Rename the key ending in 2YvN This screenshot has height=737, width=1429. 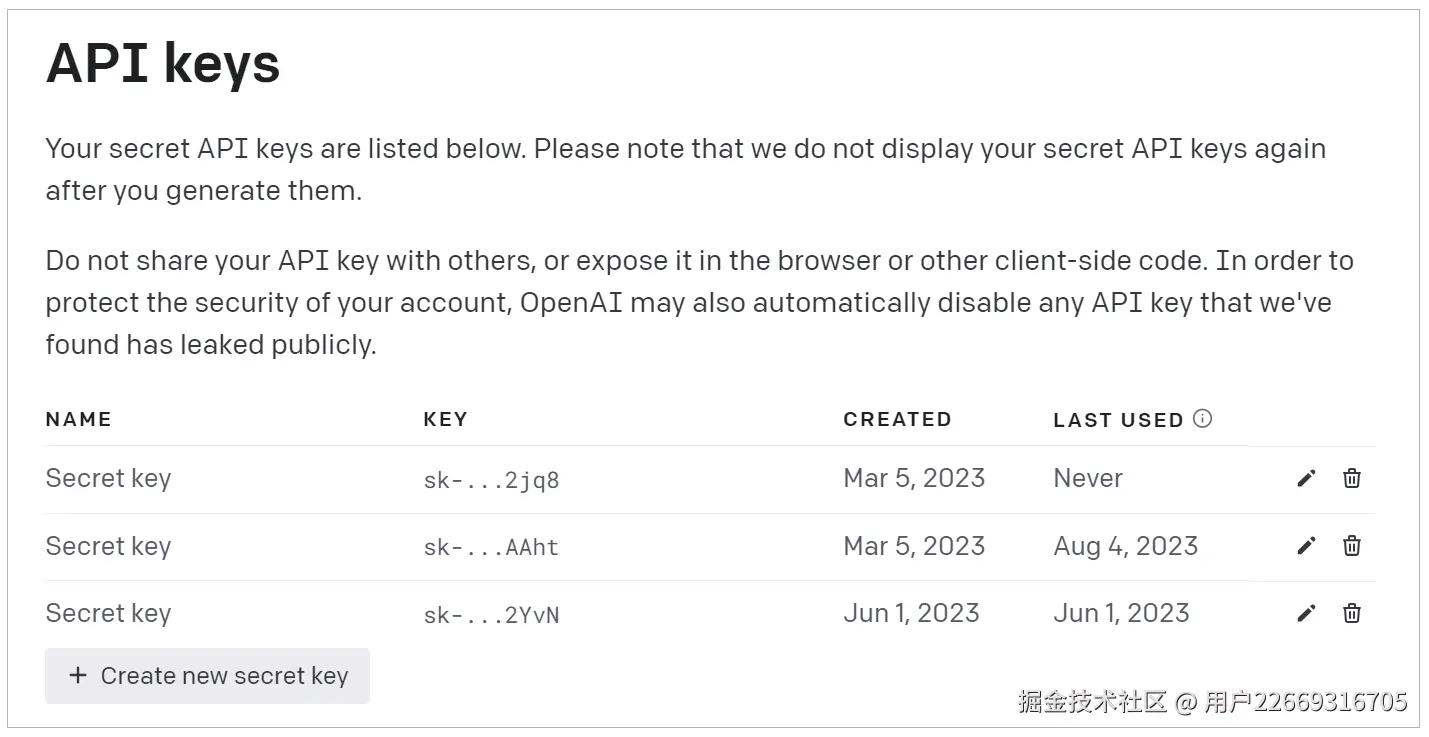(1306, 613)
